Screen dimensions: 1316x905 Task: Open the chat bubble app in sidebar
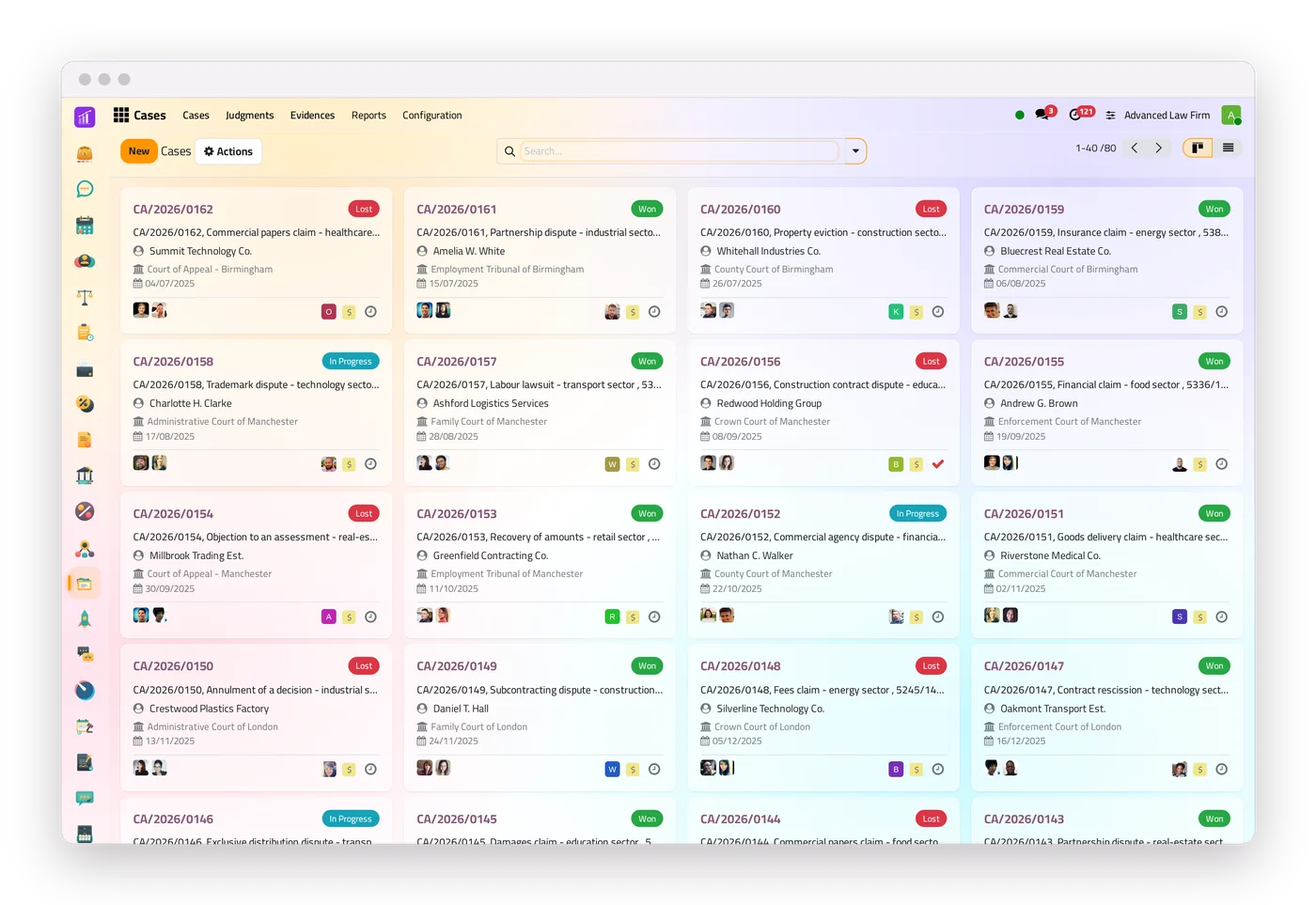coord(85,189)
